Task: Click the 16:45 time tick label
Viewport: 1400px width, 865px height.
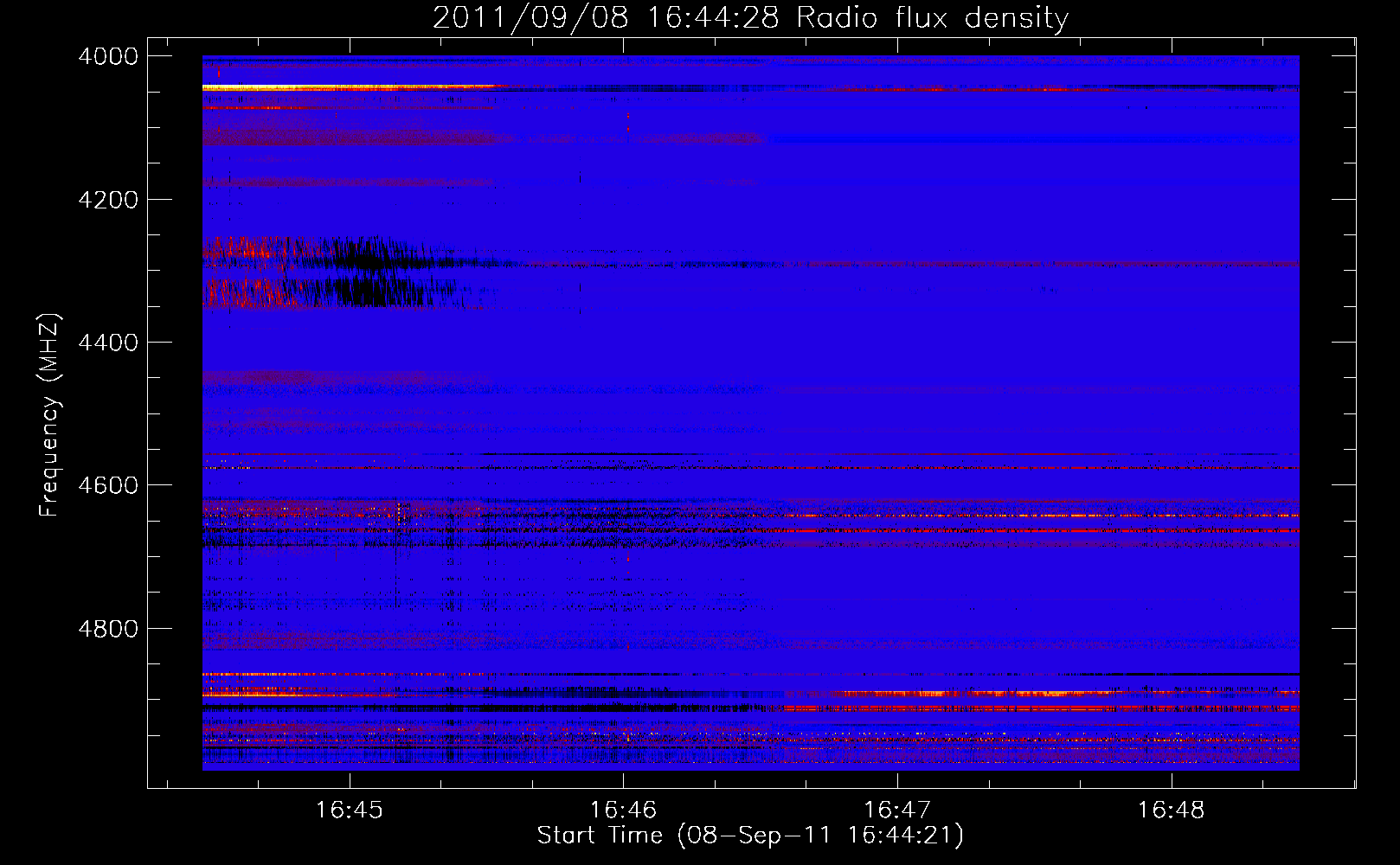Action: 349,811
